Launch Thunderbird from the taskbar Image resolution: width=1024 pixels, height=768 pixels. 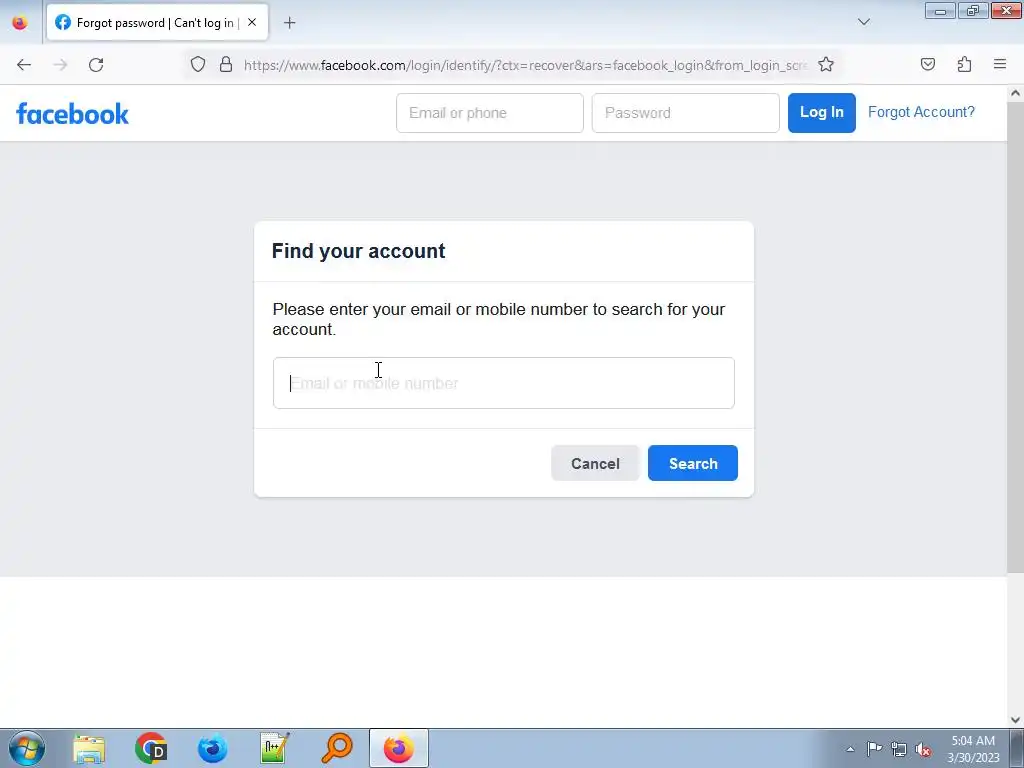(x=213, y=748)
